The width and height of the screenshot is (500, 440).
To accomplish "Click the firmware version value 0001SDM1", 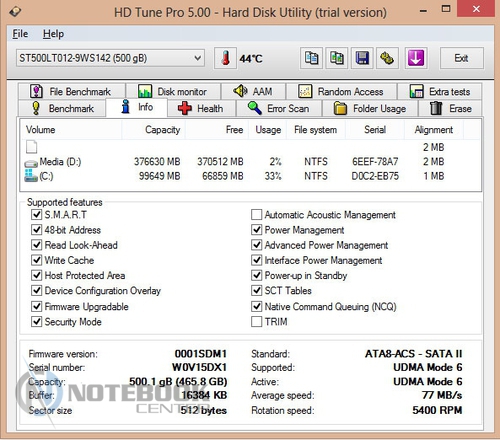I will (201, 354).
